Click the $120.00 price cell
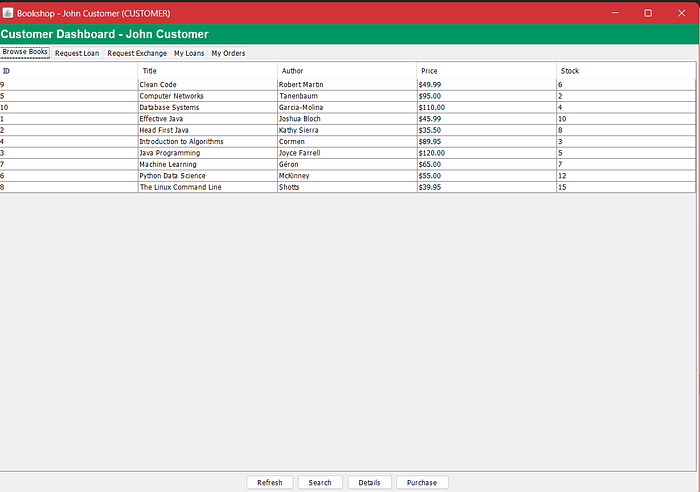Screen dimensions: 700x492 pyautogui.click(x=487, y=153)
